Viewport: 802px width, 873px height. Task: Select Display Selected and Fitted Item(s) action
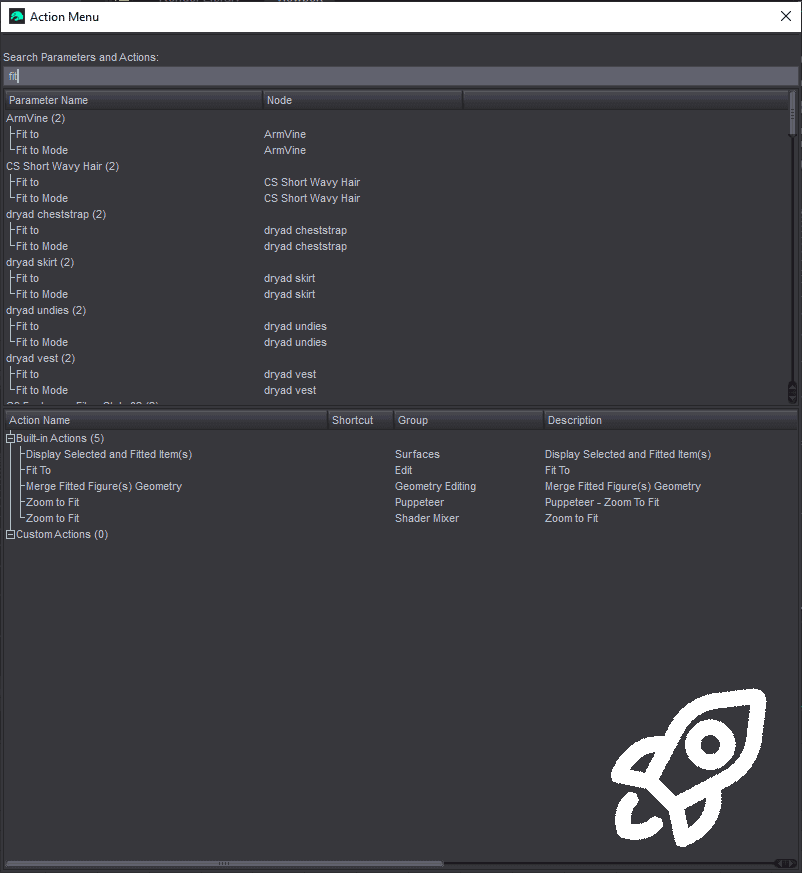coord(109,454)
